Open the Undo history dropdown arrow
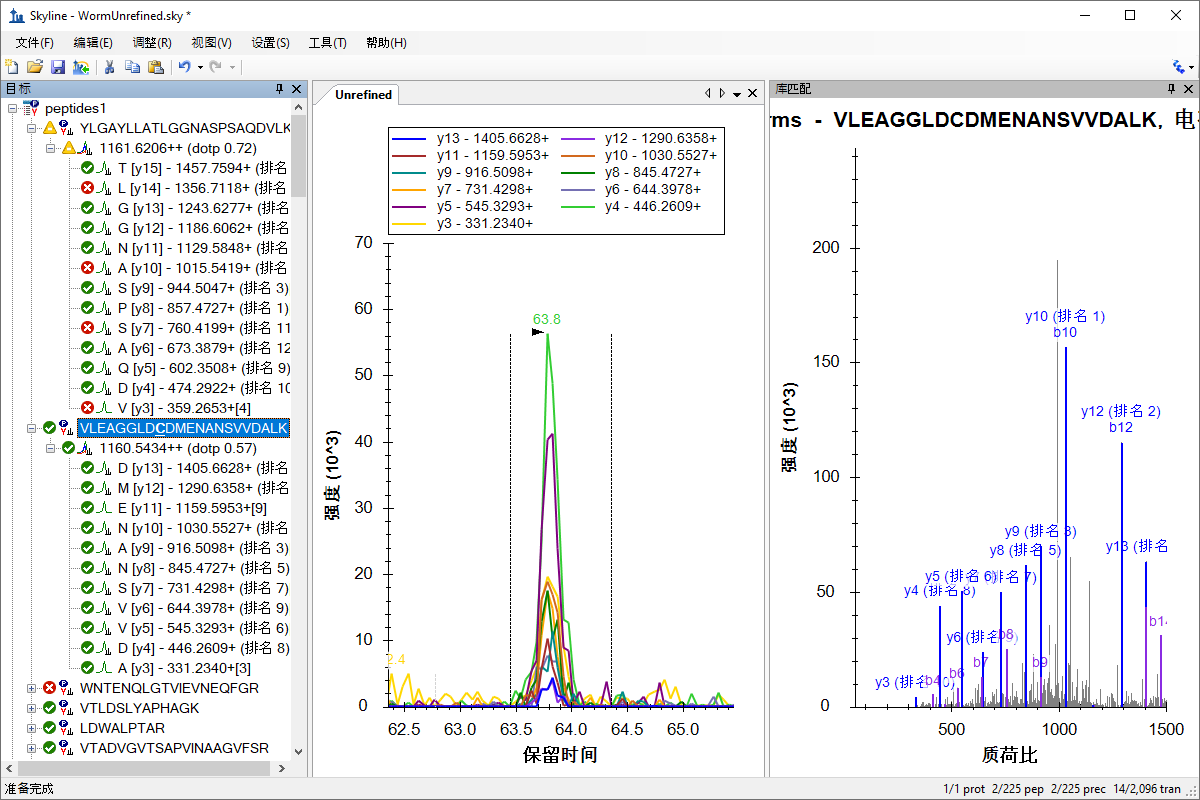1200x800 pixels. 200,67
